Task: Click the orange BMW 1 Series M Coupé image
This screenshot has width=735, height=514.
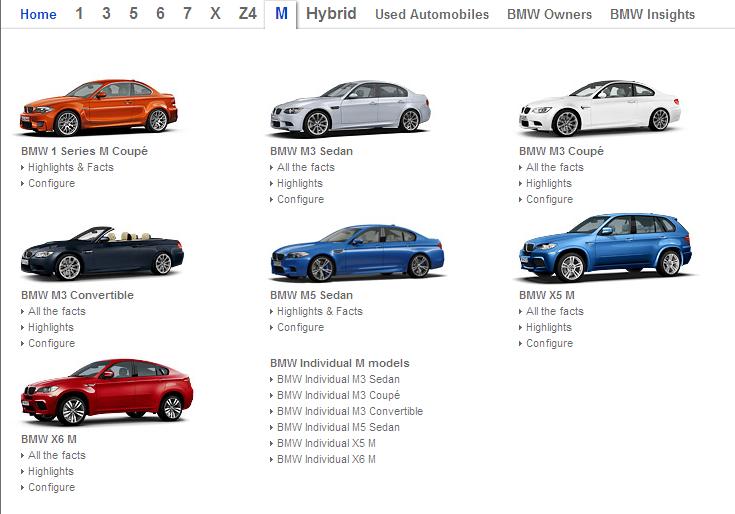Action: coord(98,108)
